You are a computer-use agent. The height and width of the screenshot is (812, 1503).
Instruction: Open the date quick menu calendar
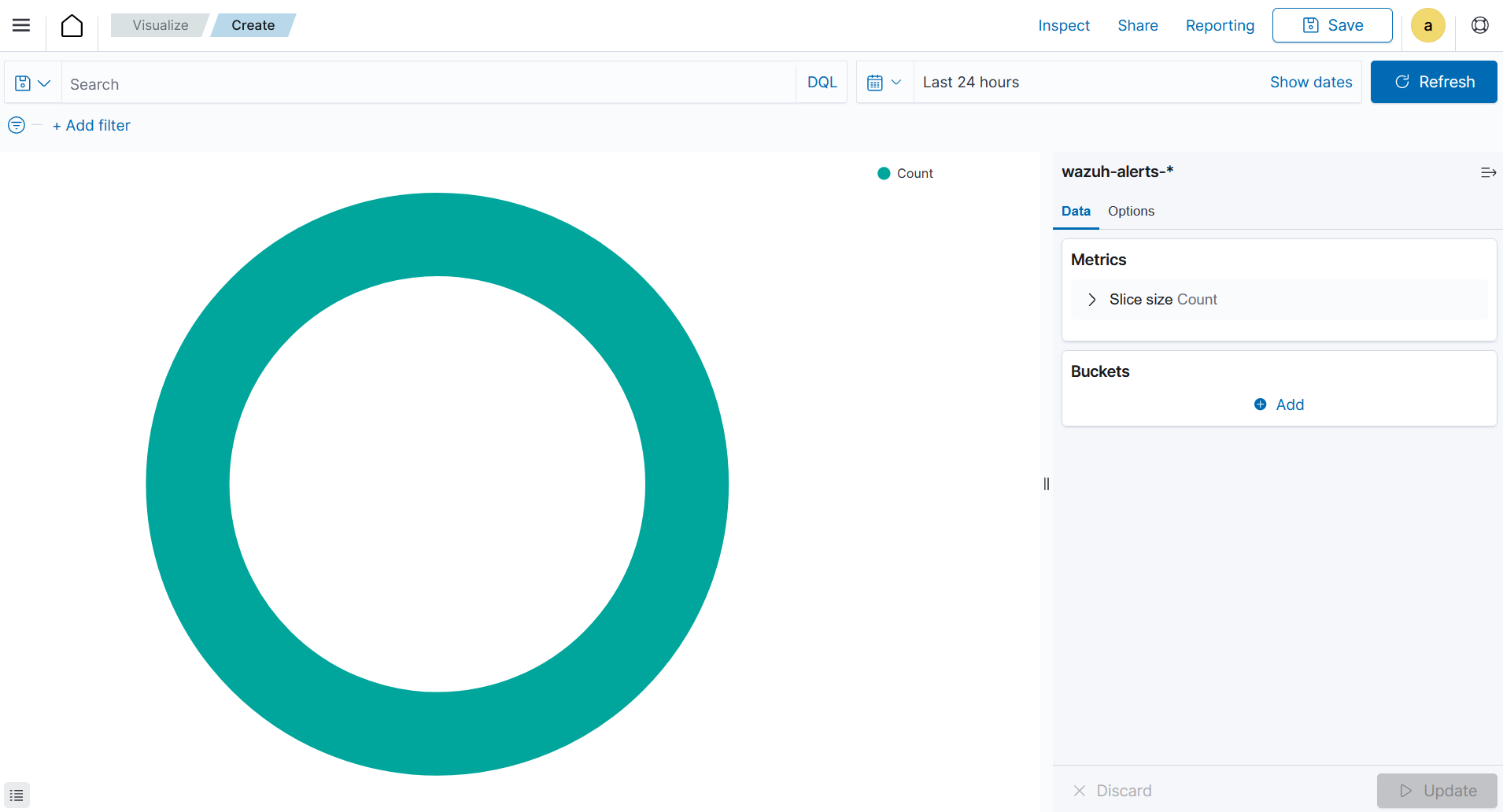(x=884, y=83)
